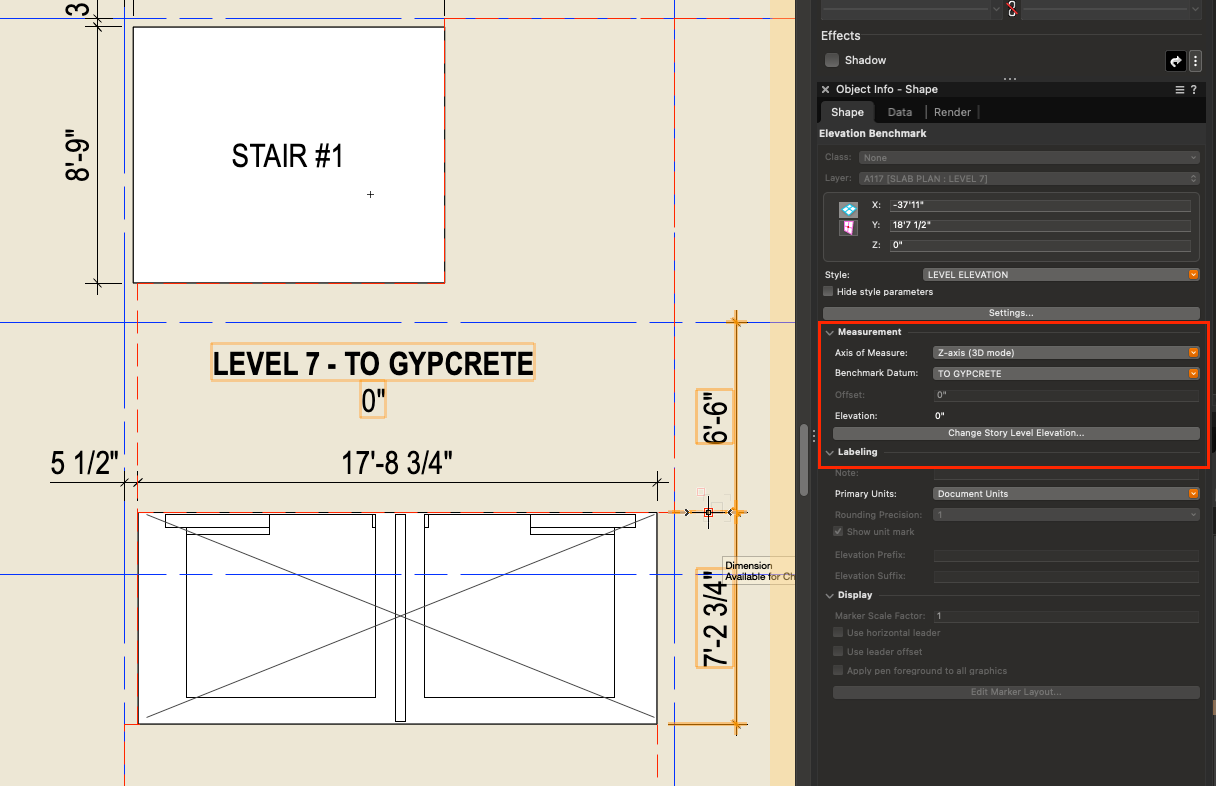Switch to the Render tab
This screenshot has width=1216, height=786.
[x=952, y=112]
